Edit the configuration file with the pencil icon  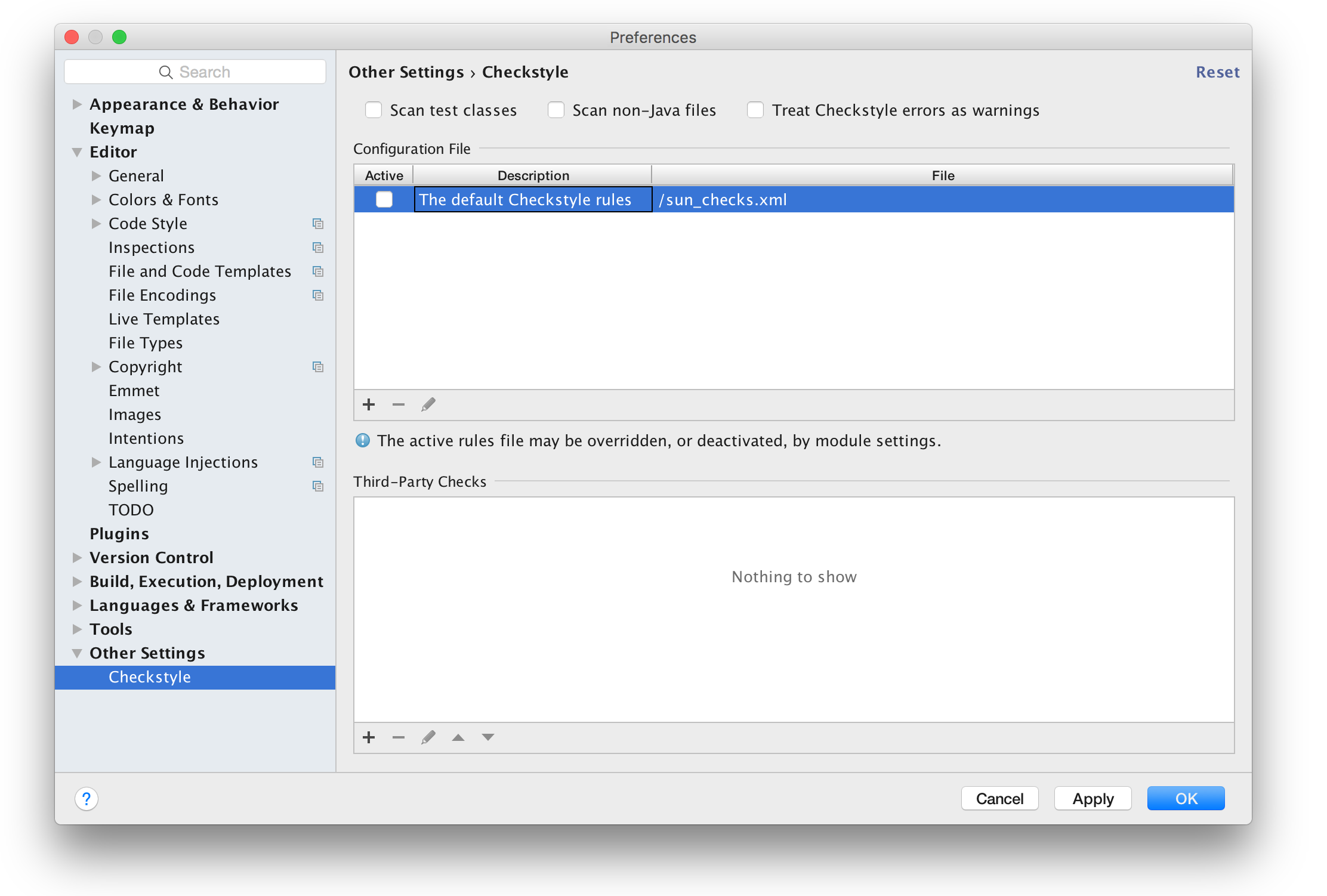coord(428,404)
